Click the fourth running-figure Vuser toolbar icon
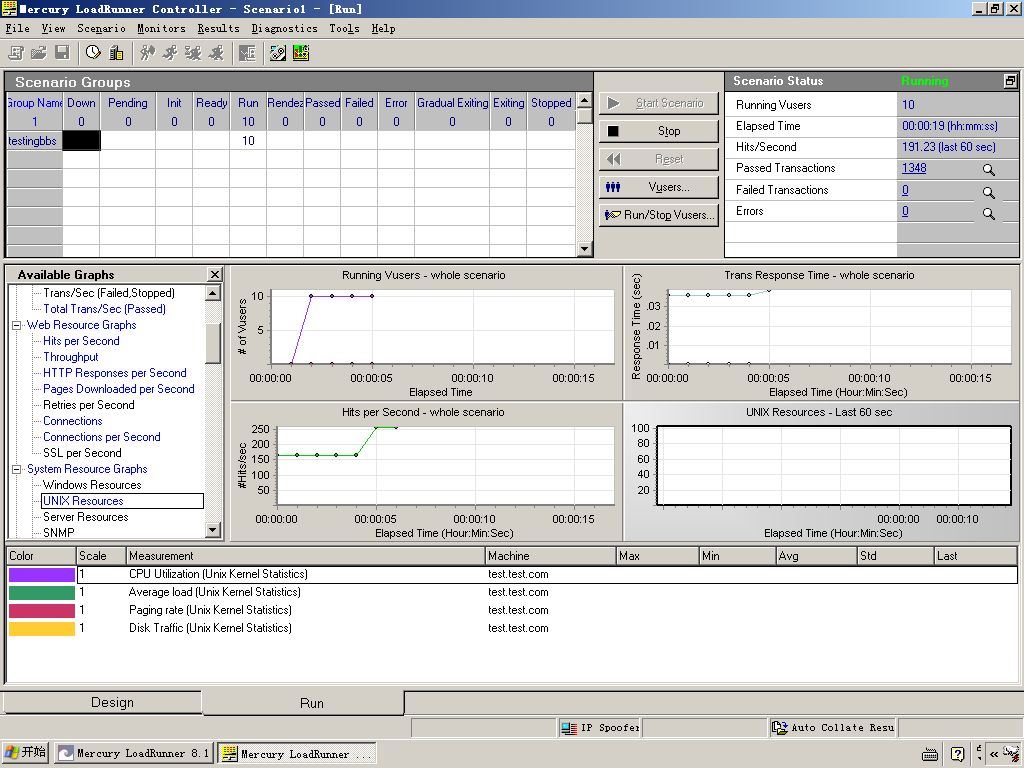 [216, 53]
